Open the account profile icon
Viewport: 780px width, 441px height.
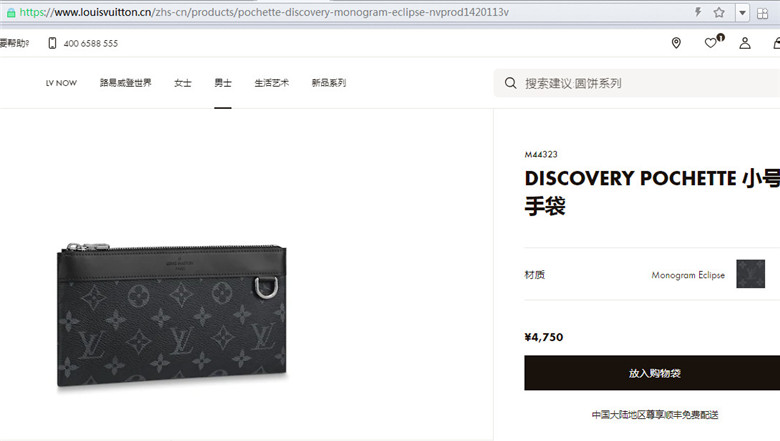745,43
